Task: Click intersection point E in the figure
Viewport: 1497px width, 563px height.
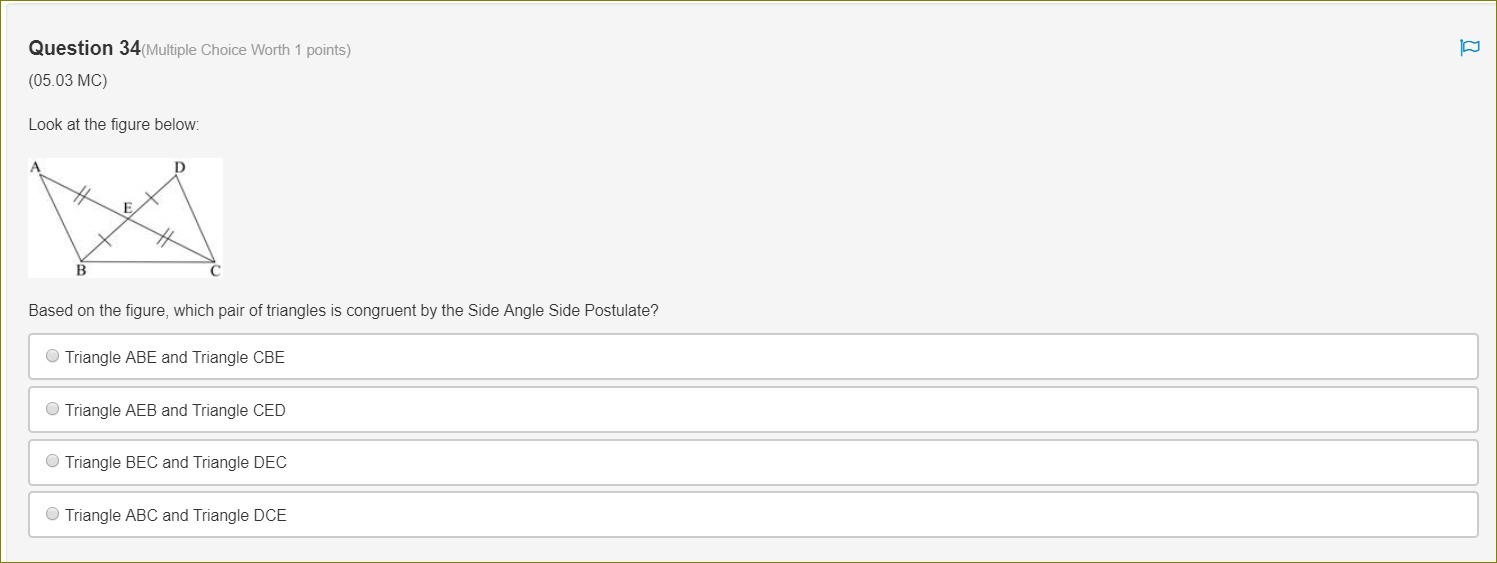Action: (x=127, y=207)
